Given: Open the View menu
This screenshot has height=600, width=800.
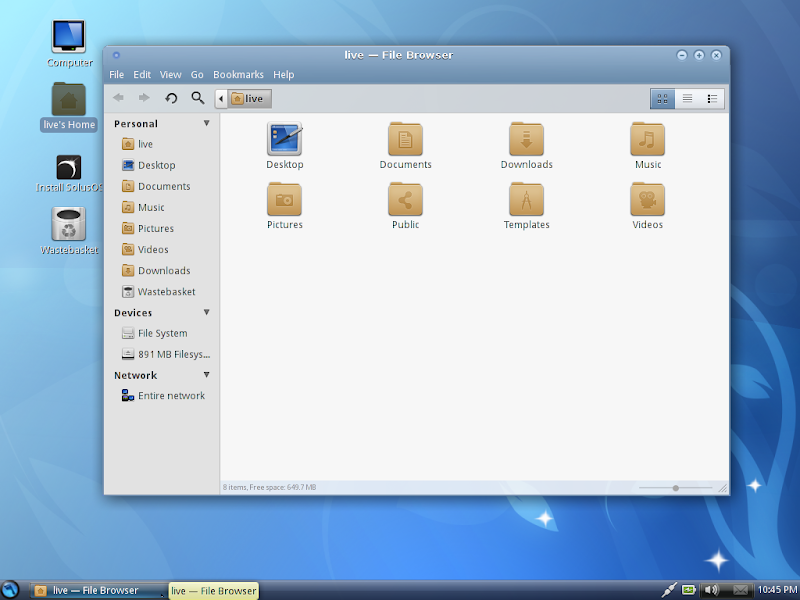Looking at the screenshot, I should pos(170,75).
